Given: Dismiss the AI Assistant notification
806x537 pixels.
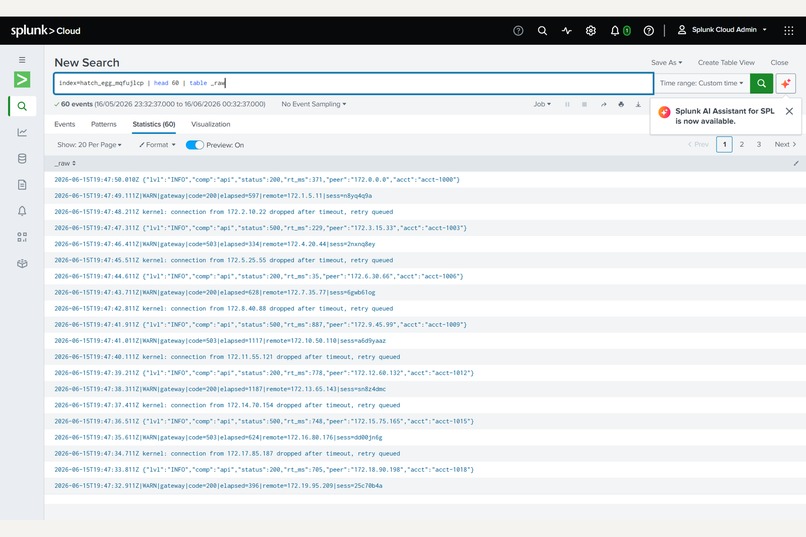Looking at the screenshot, I should click(789, 112).
